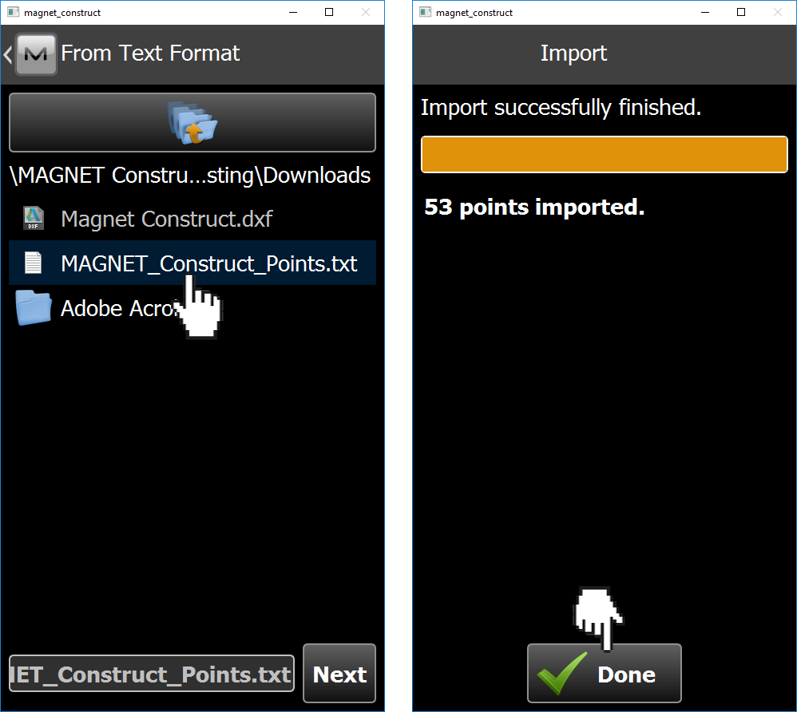Click the back chevron beside the MAGNET logo
The width and height of the screenshot is (797, 712).
(8, 54)
